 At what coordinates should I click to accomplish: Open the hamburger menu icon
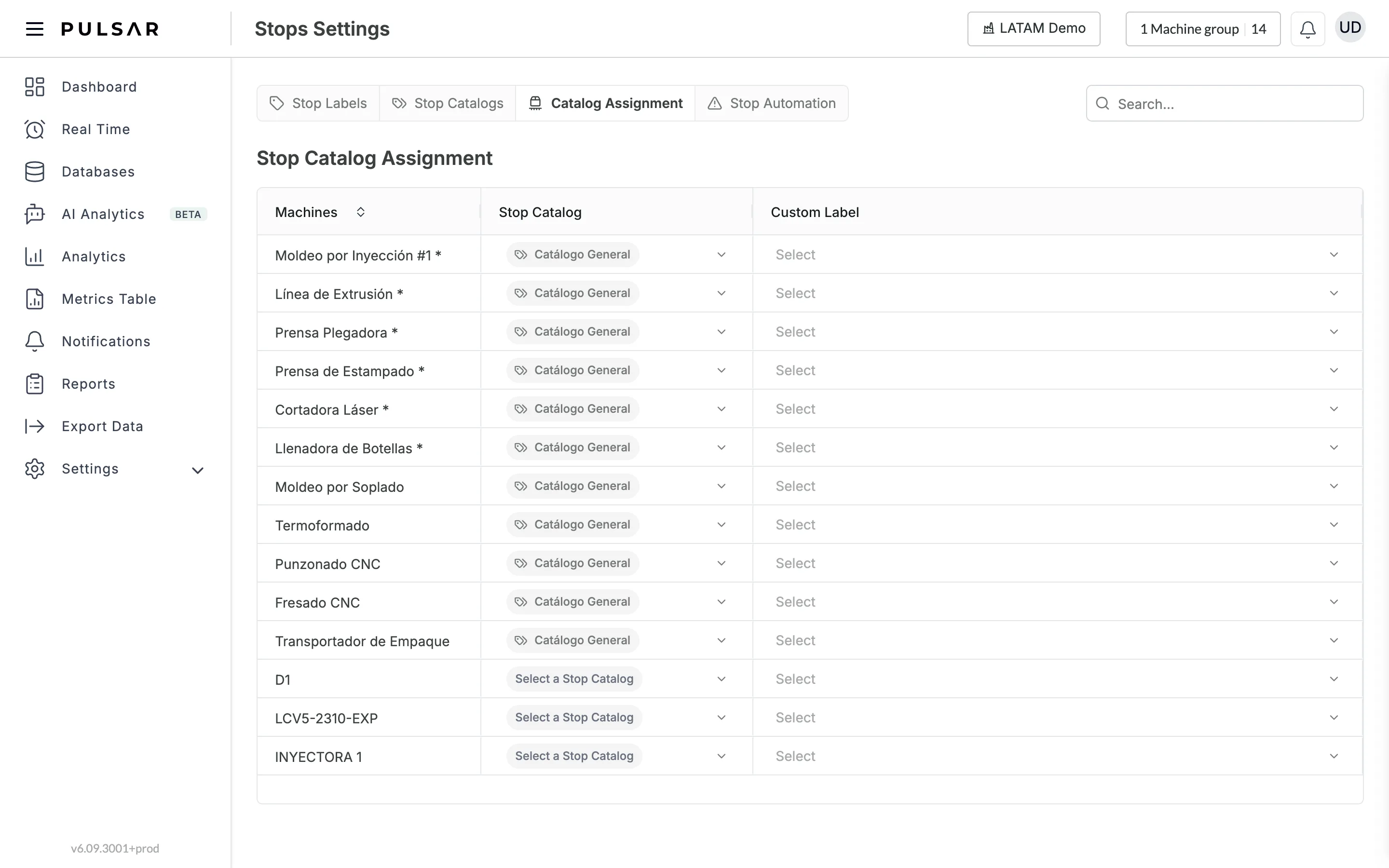tap(34, 29)
